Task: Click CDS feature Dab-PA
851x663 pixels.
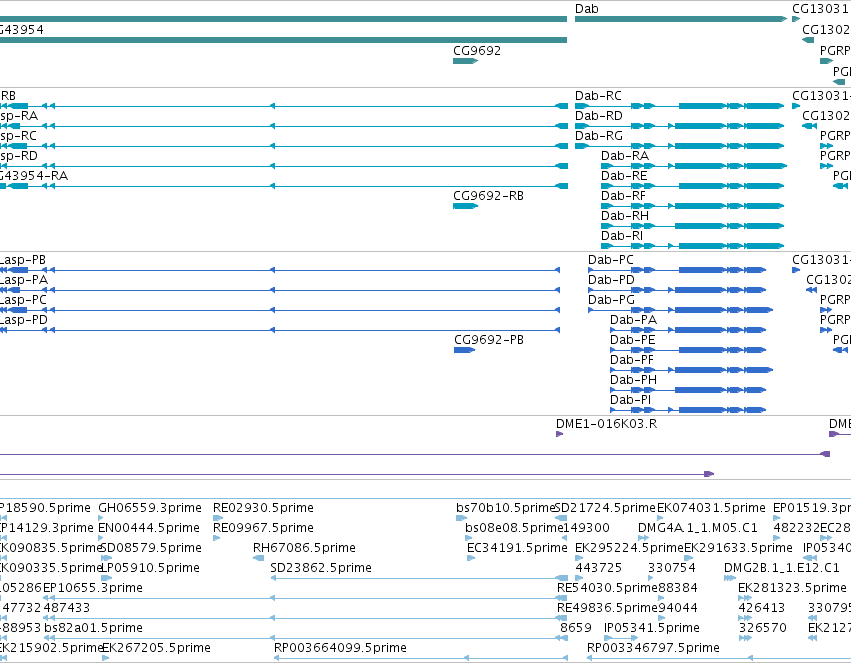Action: click(x=633, y=320)
